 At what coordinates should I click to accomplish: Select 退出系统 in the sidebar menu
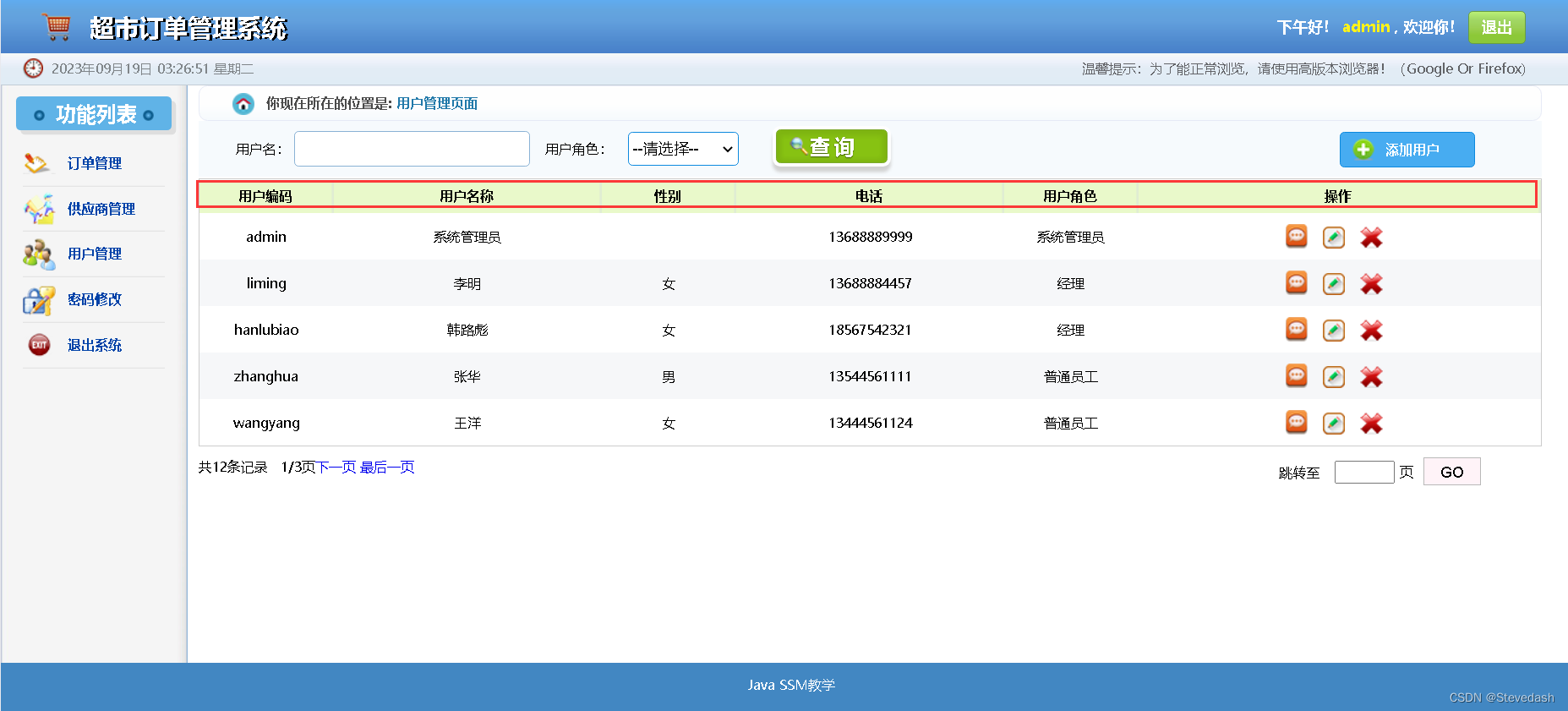click(95, 345)
